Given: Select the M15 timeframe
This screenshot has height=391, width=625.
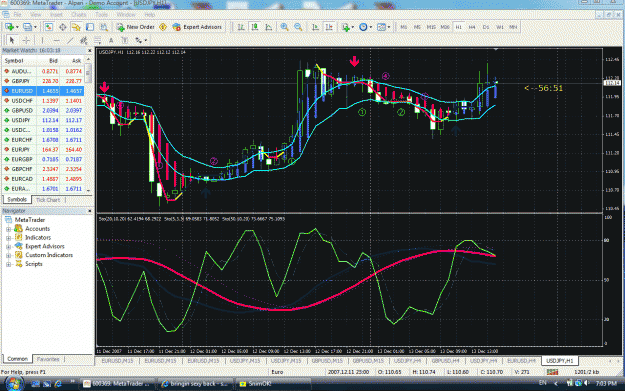Looking at the screenshot, I should [431, 27].
